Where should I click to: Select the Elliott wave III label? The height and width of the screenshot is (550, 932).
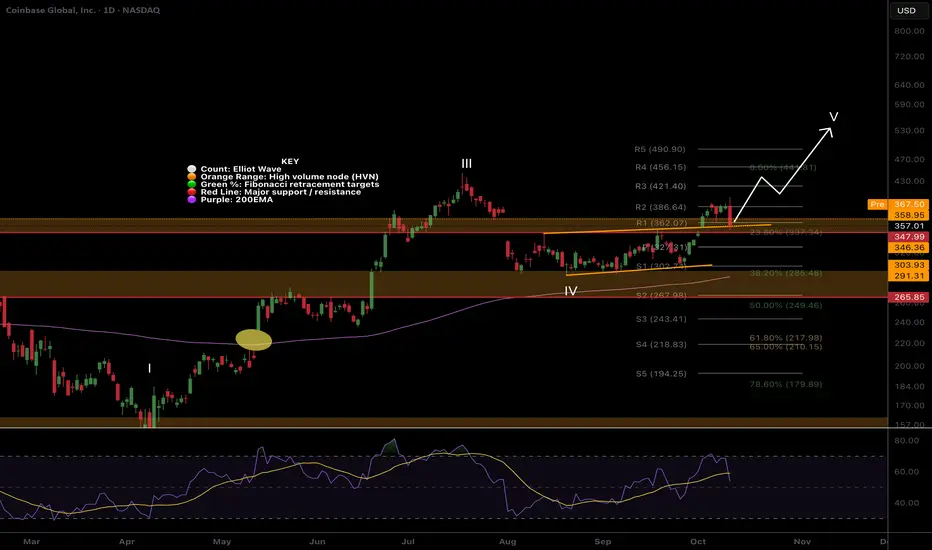[x=467, y=164]
